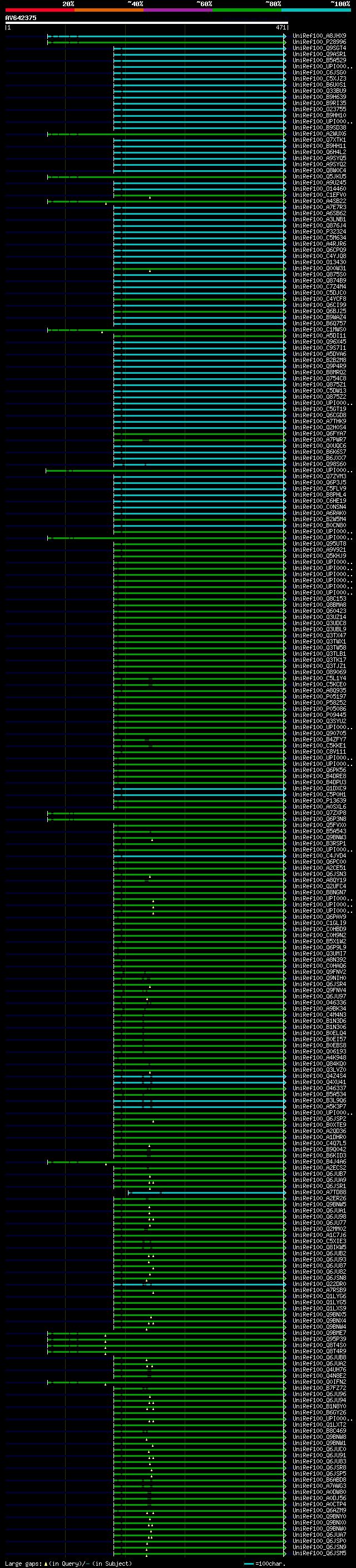Select hit UniRef100_O46336
This screenshot has height=1568, width=356.
319,1002
